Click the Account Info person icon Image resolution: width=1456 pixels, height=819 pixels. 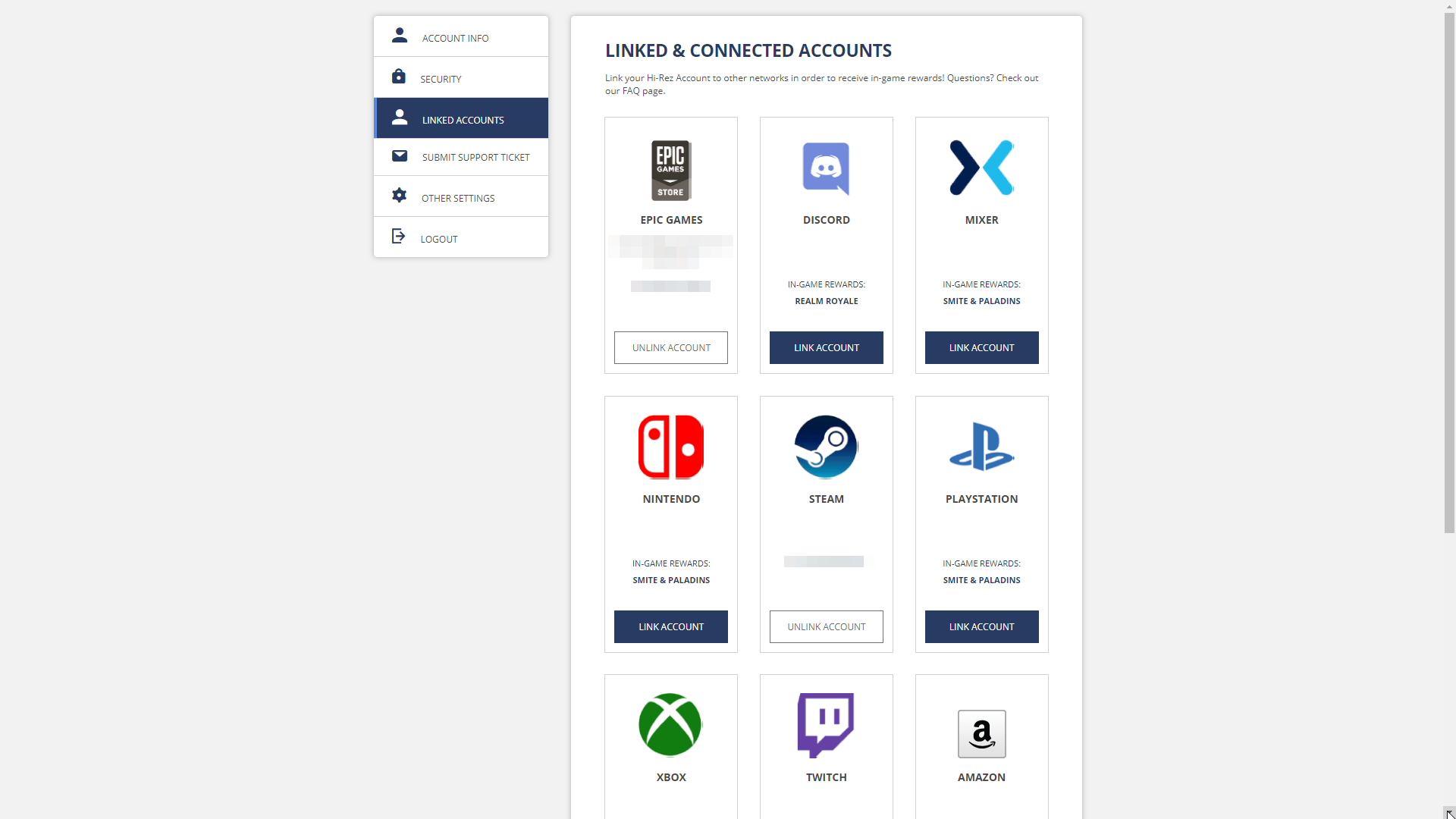pyautogui.click(x=400, y=36)
